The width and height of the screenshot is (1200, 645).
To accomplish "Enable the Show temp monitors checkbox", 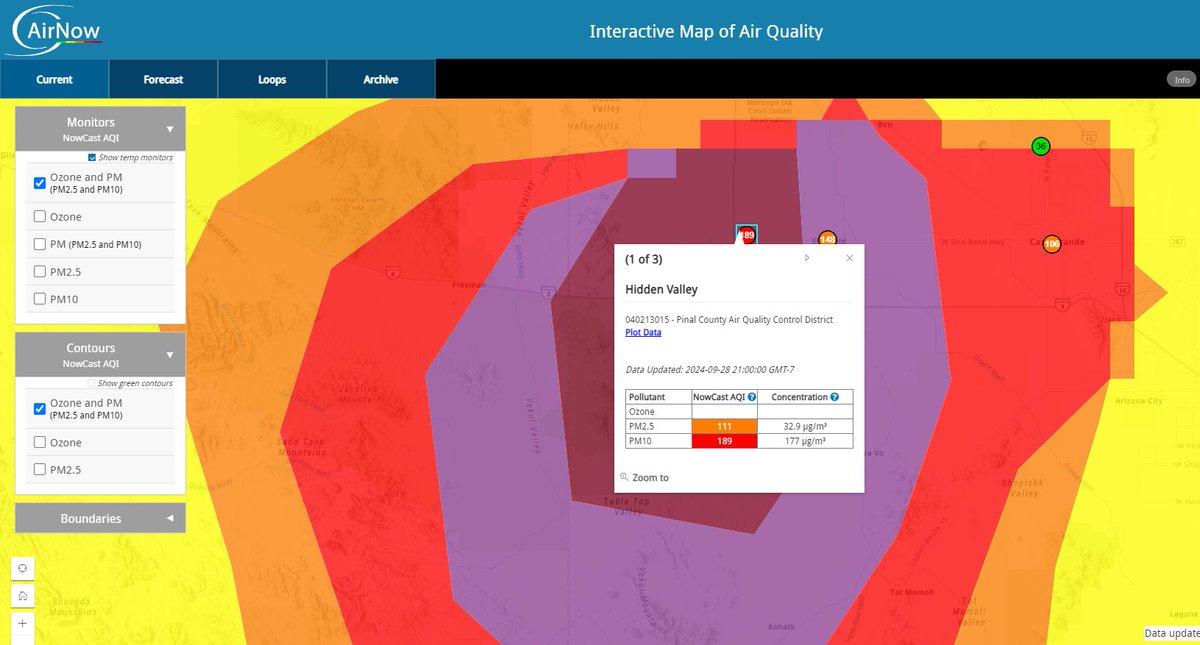I will click(90, 157).
